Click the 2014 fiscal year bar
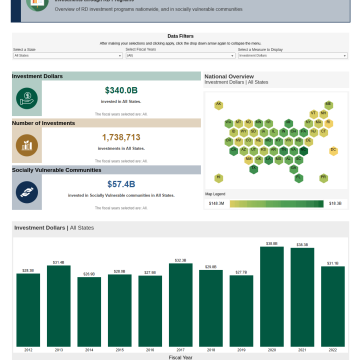This screenshot has height=360, width=360. click(x=89, y=312)
